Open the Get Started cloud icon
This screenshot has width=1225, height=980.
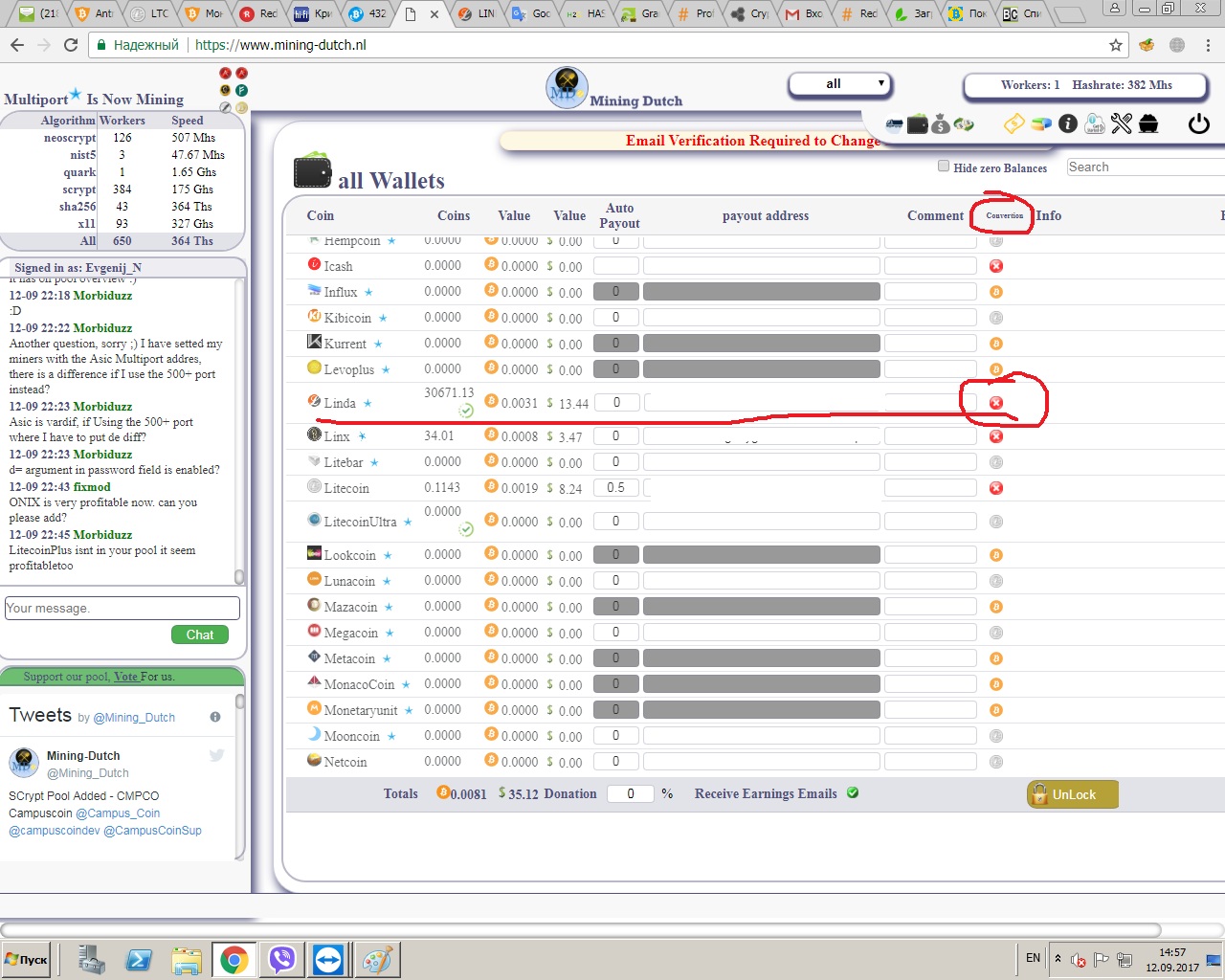1095,123
